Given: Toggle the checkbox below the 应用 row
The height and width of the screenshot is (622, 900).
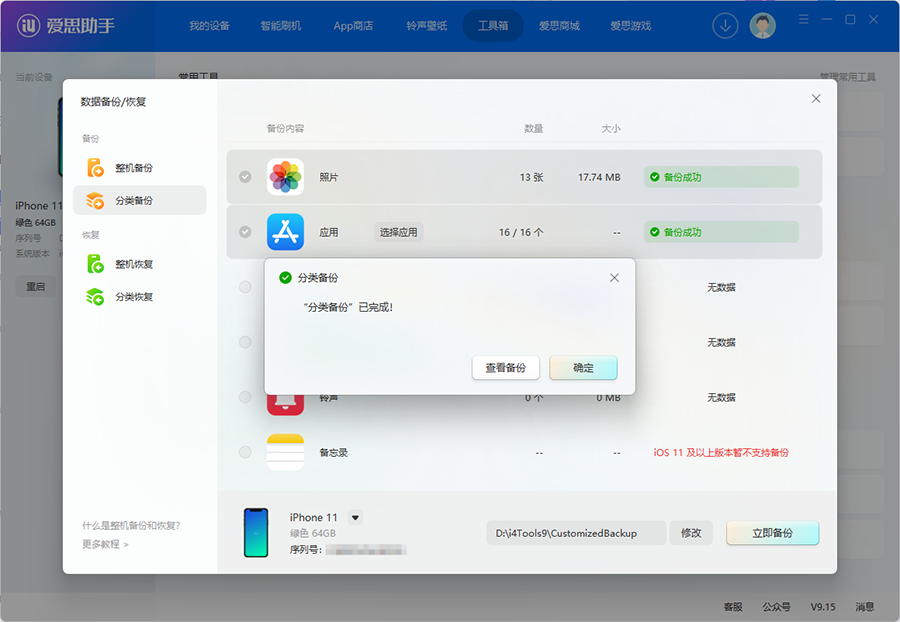Looking at the screenshot, I should (x=245, y=287).
